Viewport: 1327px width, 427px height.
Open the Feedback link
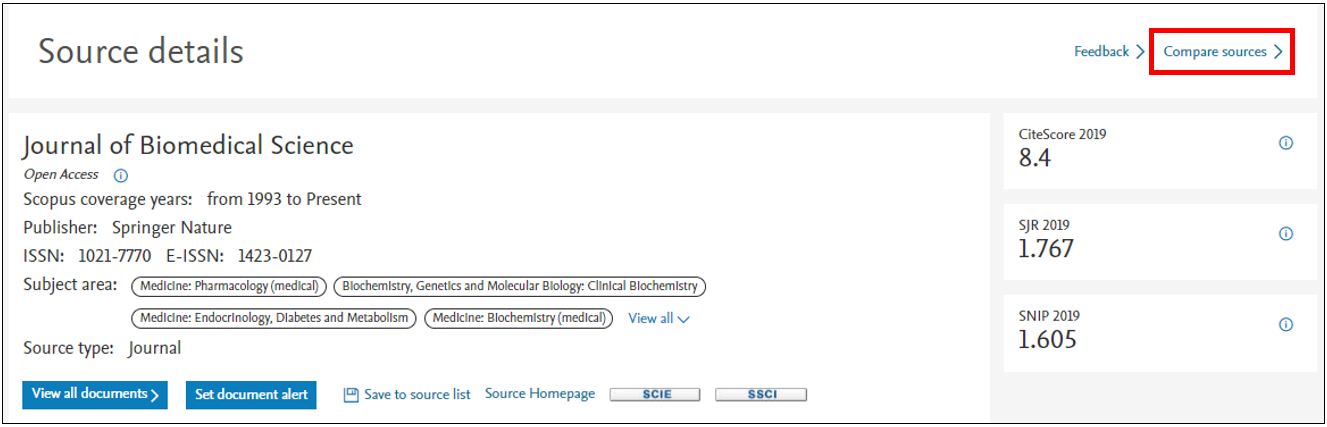point(1102,51)
